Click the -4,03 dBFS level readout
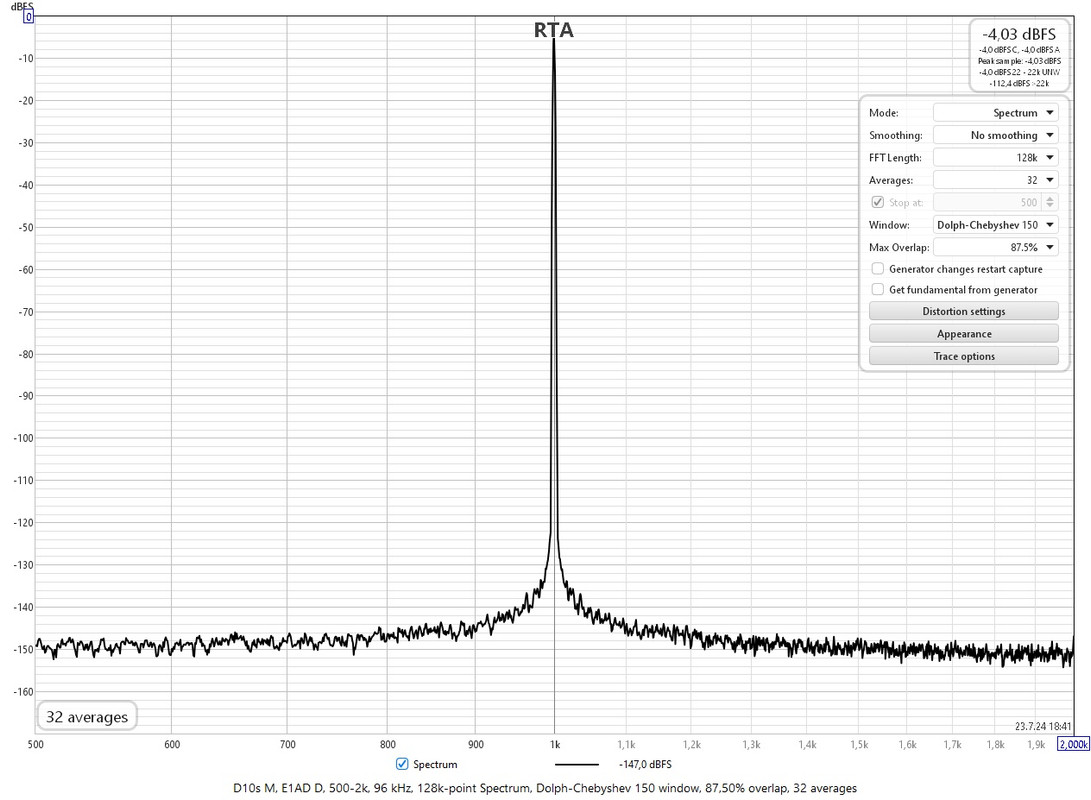Viewport: 1091px width, 800px height. (1019, 34)
